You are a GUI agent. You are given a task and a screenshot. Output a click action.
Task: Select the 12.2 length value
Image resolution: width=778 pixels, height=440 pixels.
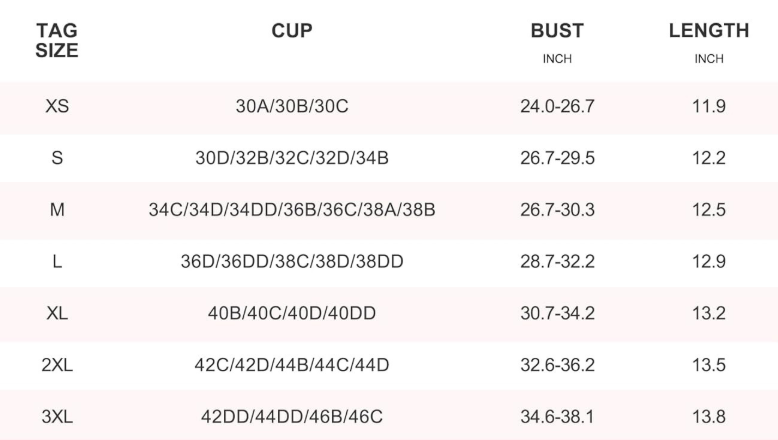click(x=709, y=158)
